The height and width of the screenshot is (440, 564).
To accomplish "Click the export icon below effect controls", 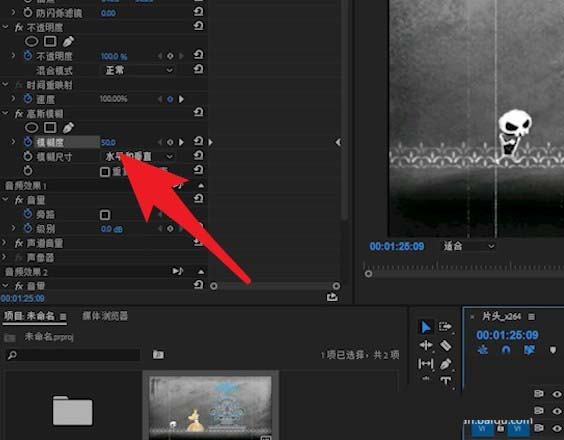I will (332, 297).
